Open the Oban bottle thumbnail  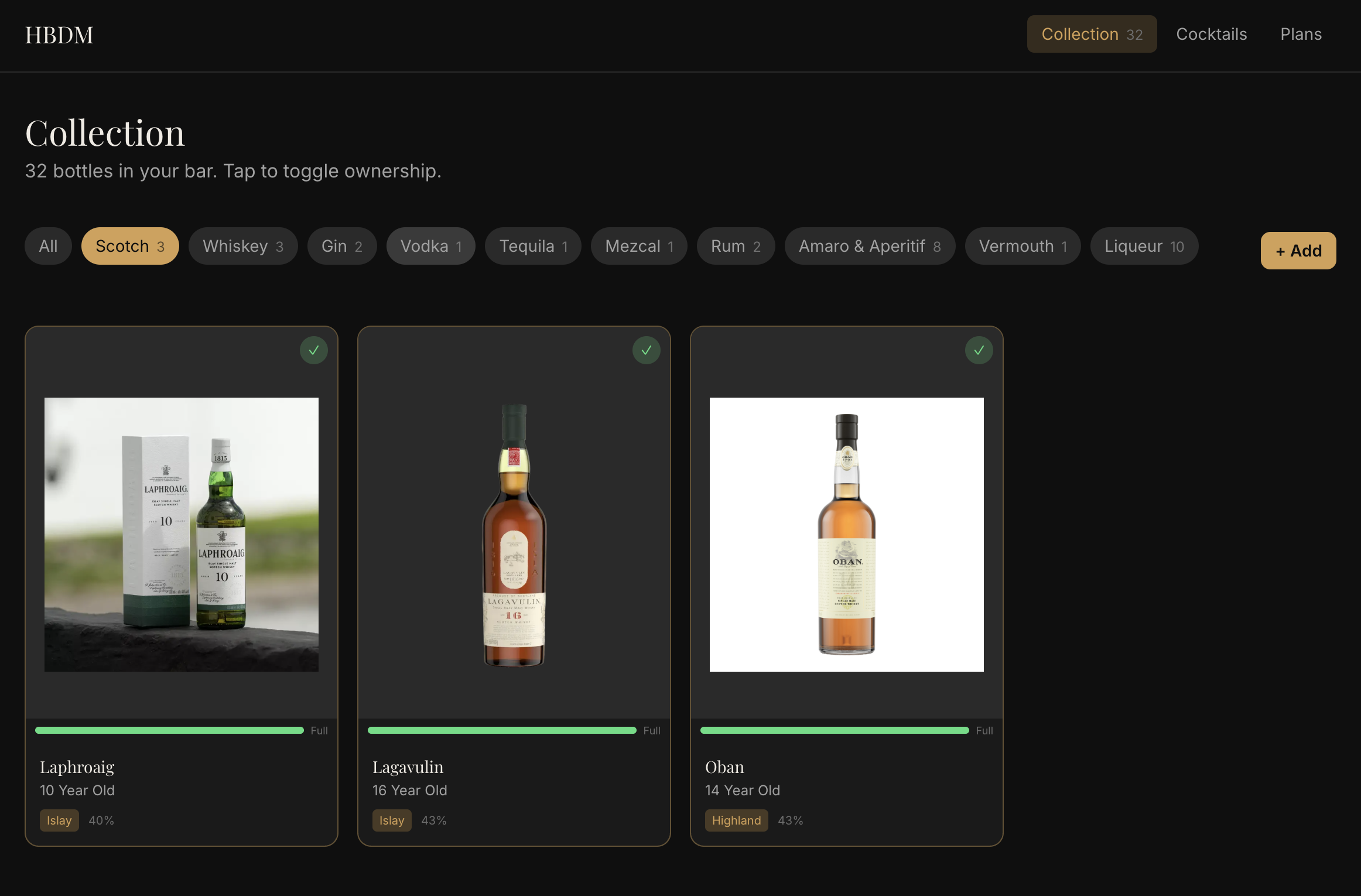(846, 534)
